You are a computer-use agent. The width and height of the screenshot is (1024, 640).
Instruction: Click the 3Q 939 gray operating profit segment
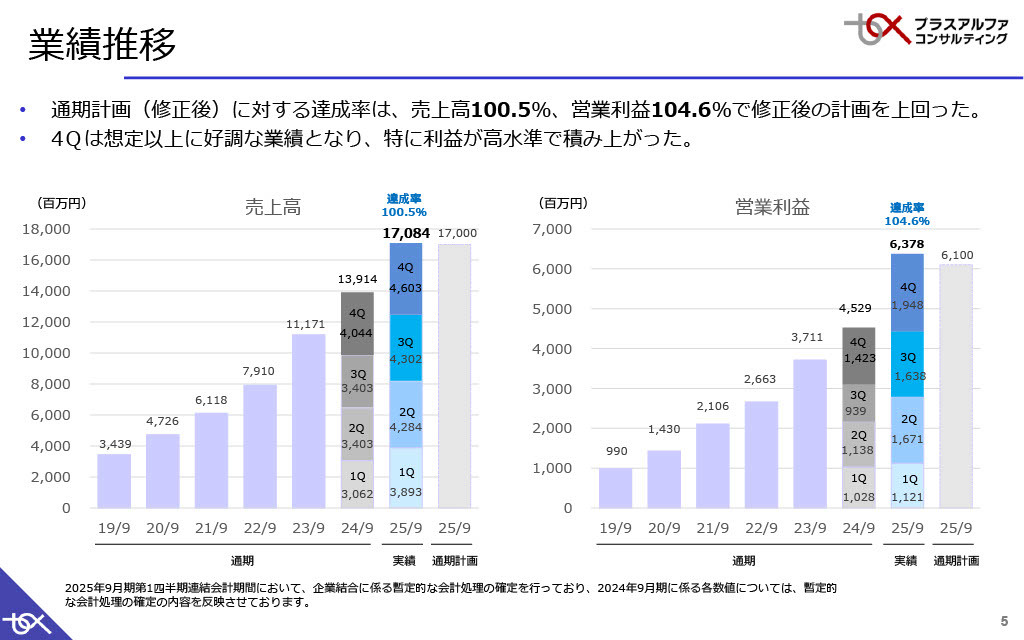click(858, 403)
